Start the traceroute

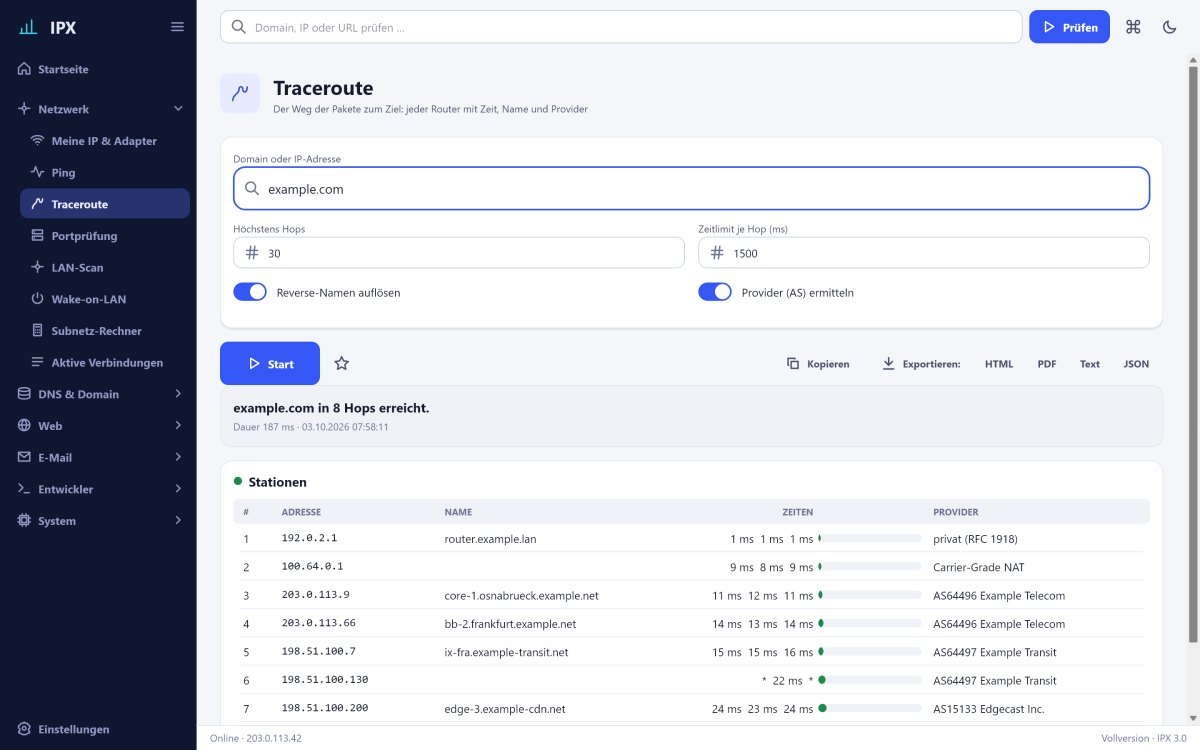[x=270, y=364]
